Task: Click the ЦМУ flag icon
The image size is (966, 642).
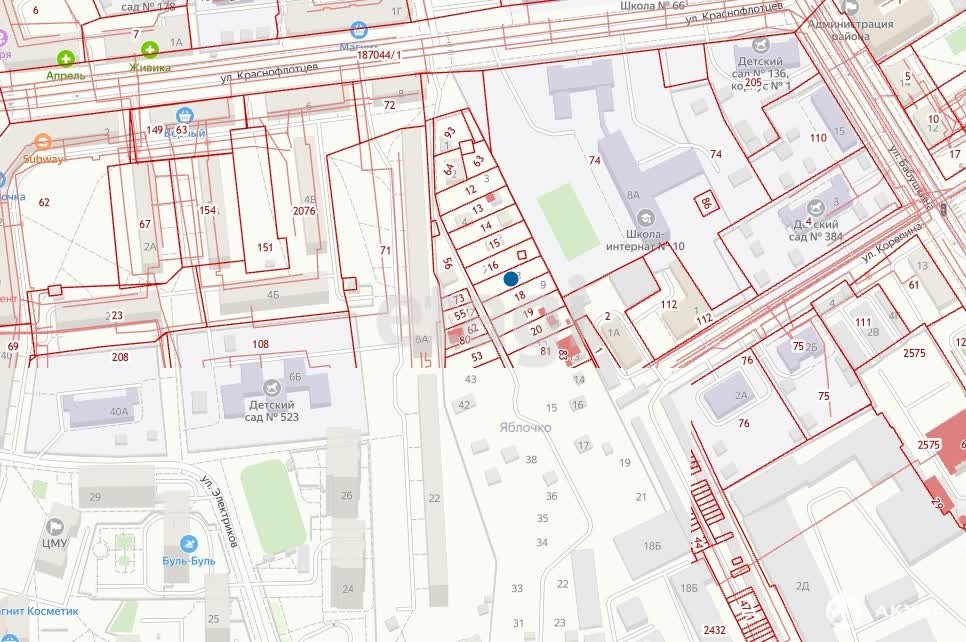Action: click(x=56, y=525)
